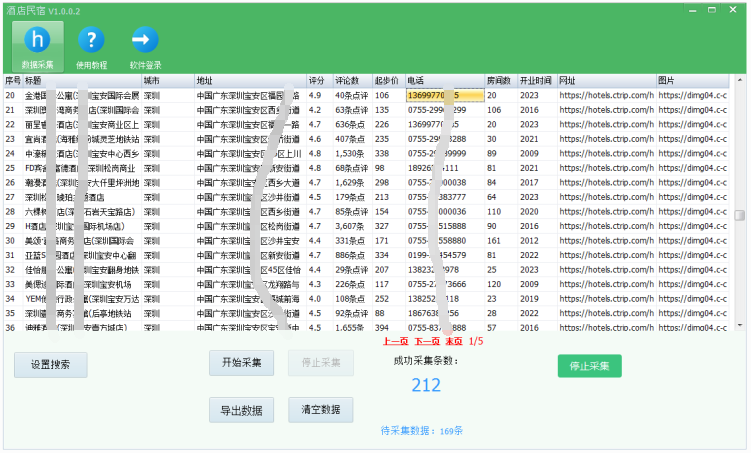
Task: Click the 评论数 column header
Action: point(353,80)
